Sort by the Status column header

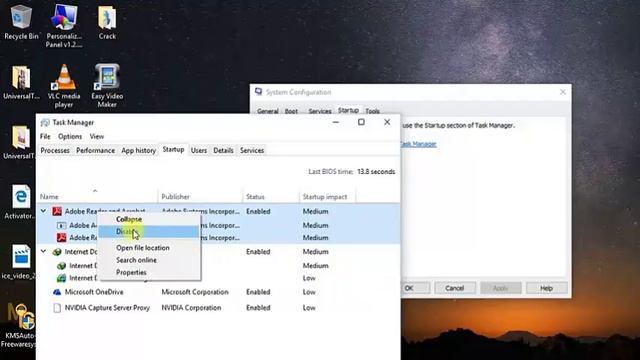pyautogui.click(x=271, y=196)
